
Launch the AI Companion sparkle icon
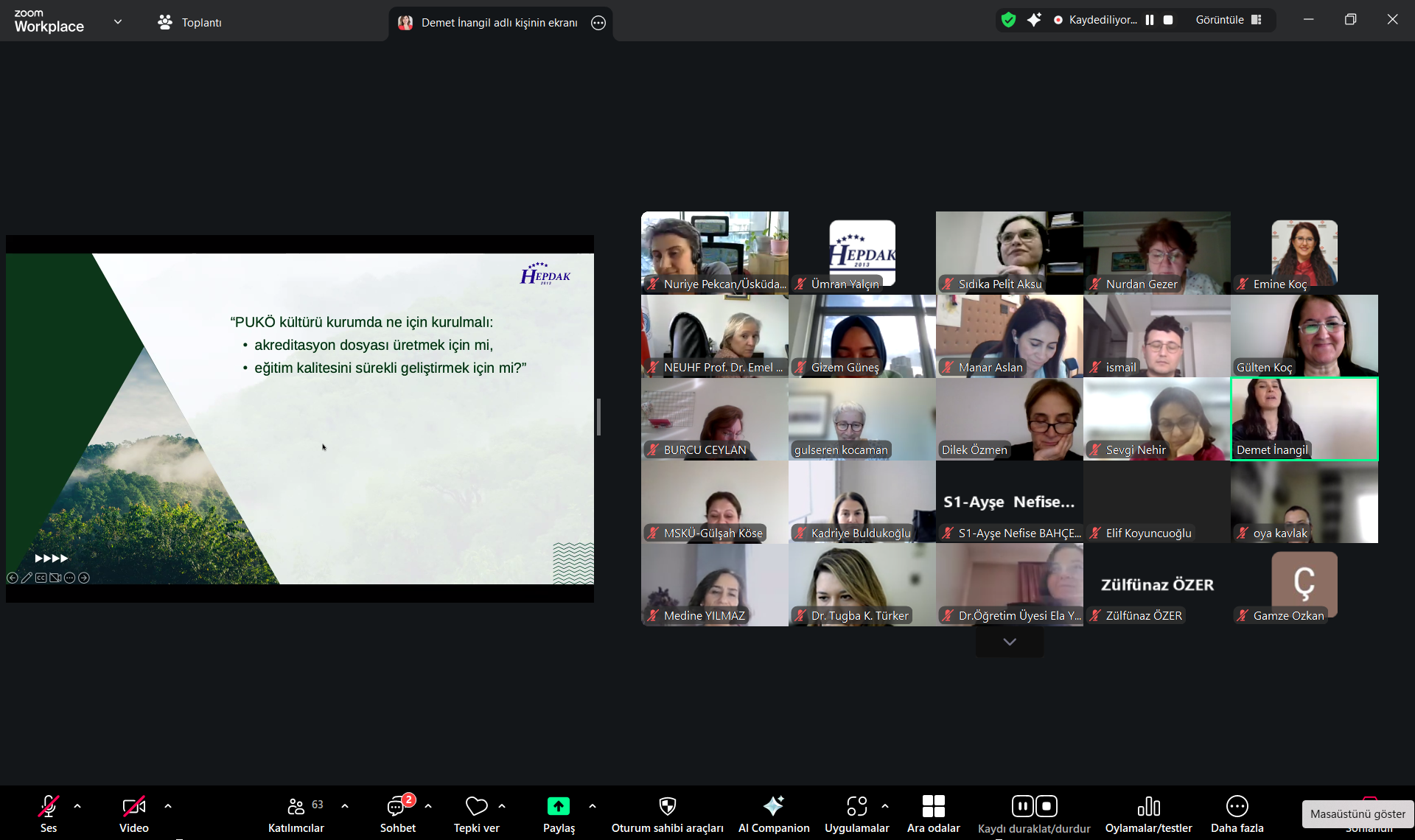773,807
